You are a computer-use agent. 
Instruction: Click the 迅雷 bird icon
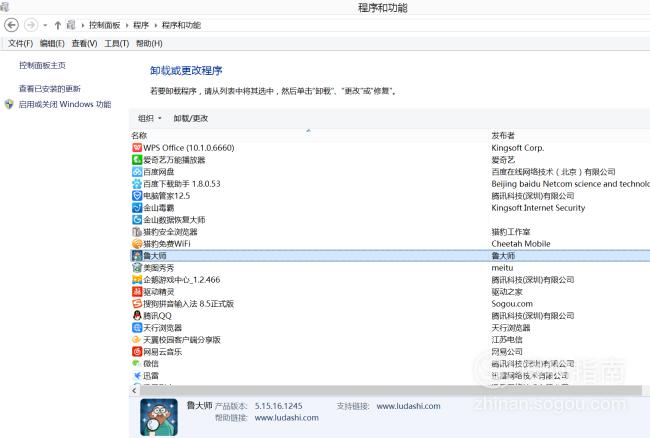coord(137,376)
